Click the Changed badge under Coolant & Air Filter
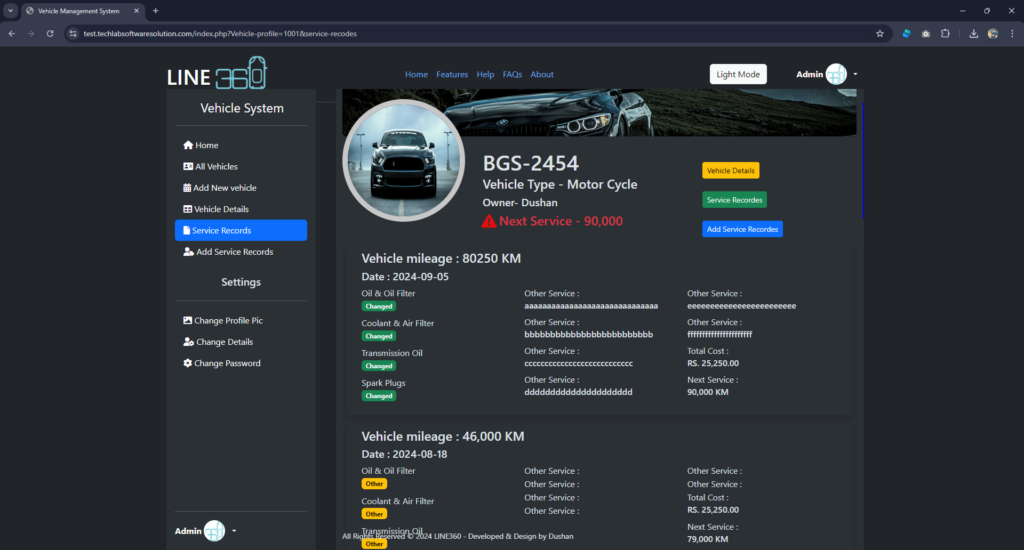Image resolution: width=1024 pixels, height=550 pixels. point(379,336)
